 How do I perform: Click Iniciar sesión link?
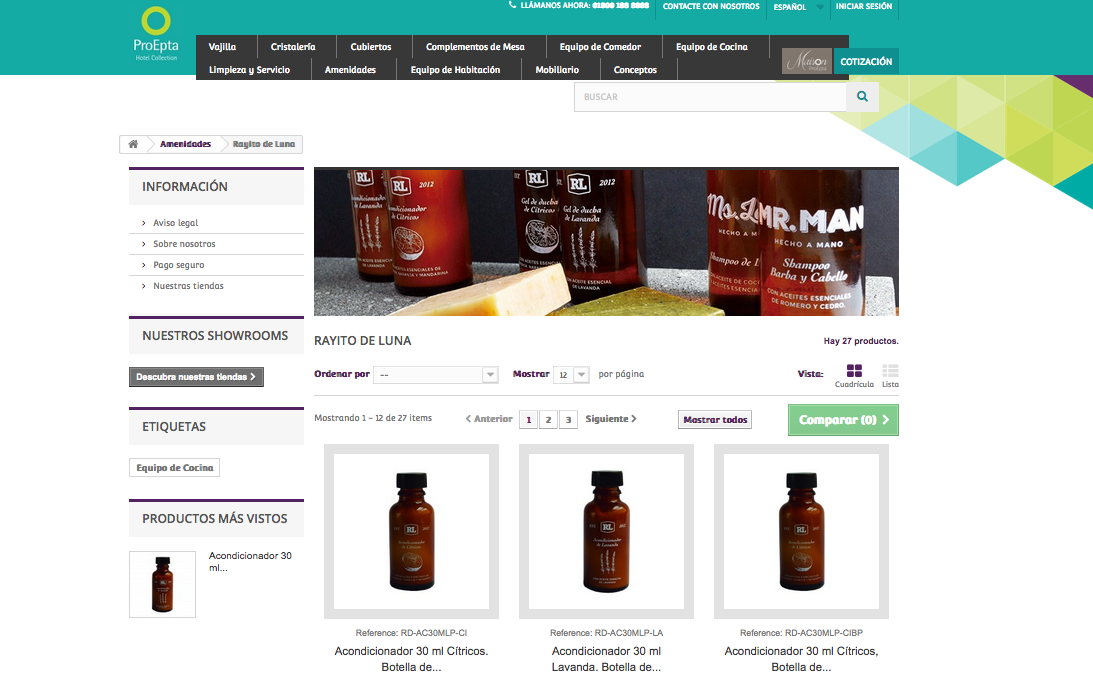point(864,6)
